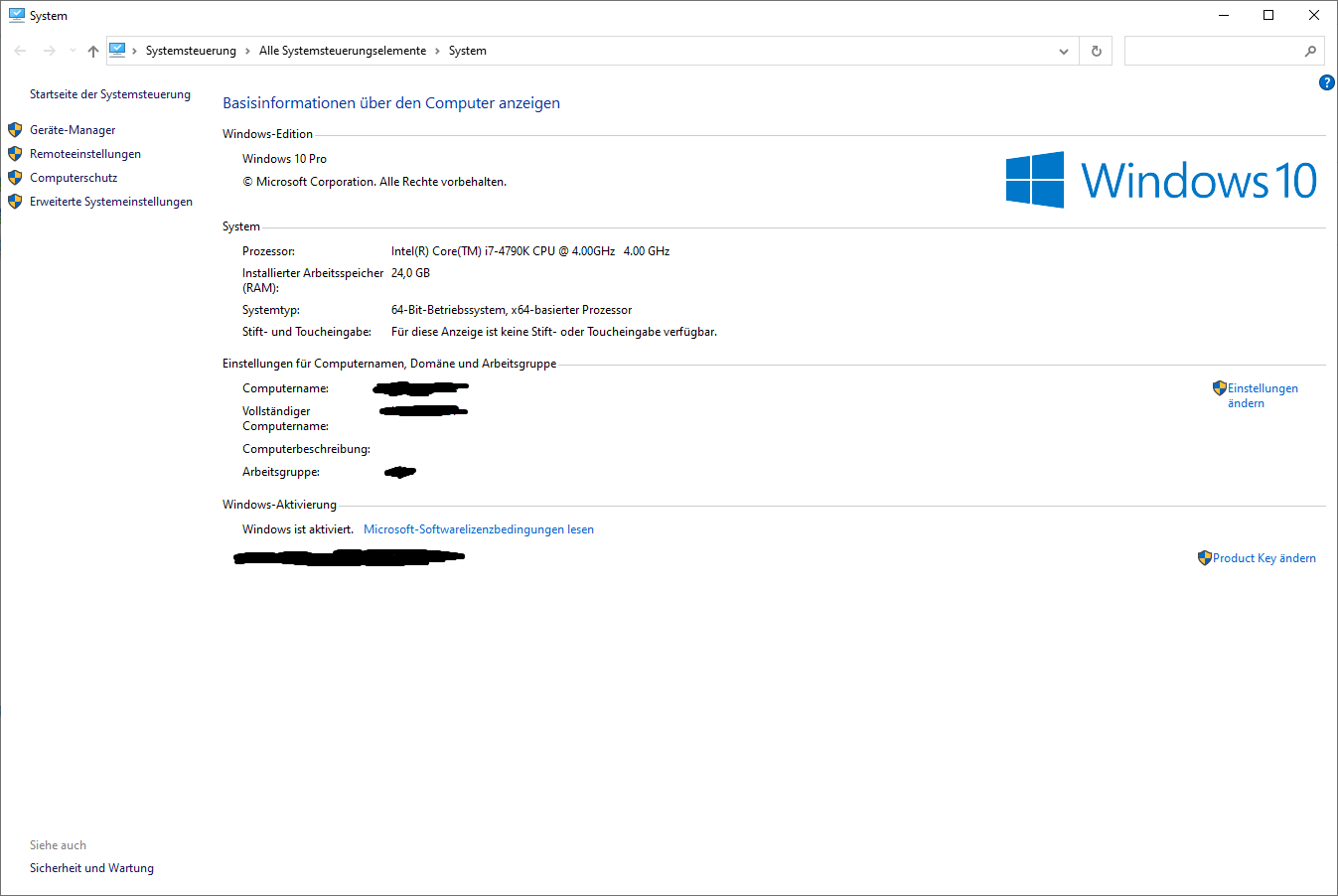Click shield icon next to Remoteeinstellungen

pyautogui.click(x=15, y=154)
